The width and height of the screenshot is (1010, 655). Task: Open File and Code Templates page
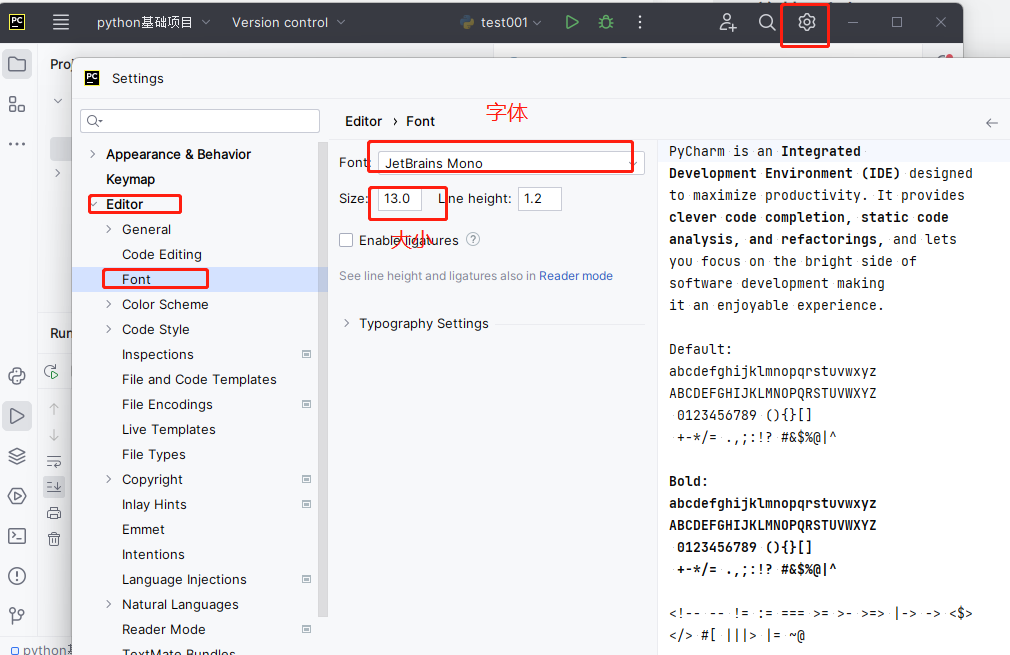tap(199, 379)
